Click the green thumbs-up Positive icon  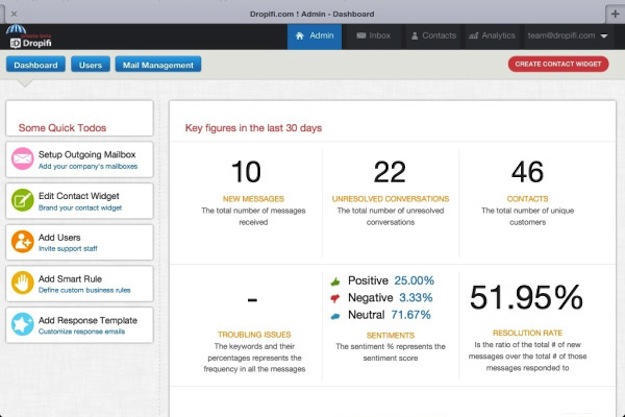[335, 282]
